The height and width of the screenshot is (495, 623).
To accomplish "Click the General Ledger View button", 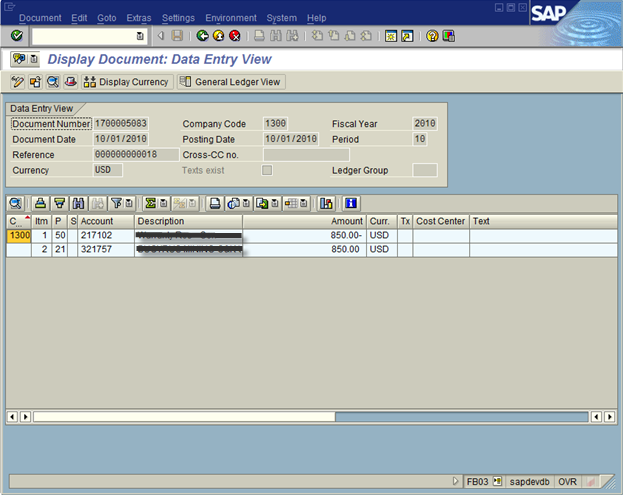I will [231, 82].
